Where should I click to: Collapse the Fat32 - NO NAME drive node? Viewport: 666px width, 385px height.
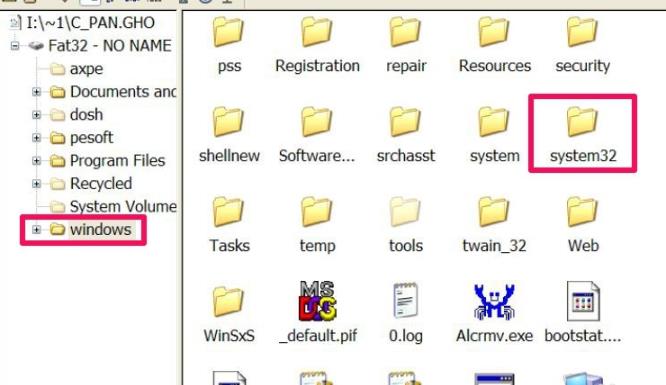click(15, 45)
